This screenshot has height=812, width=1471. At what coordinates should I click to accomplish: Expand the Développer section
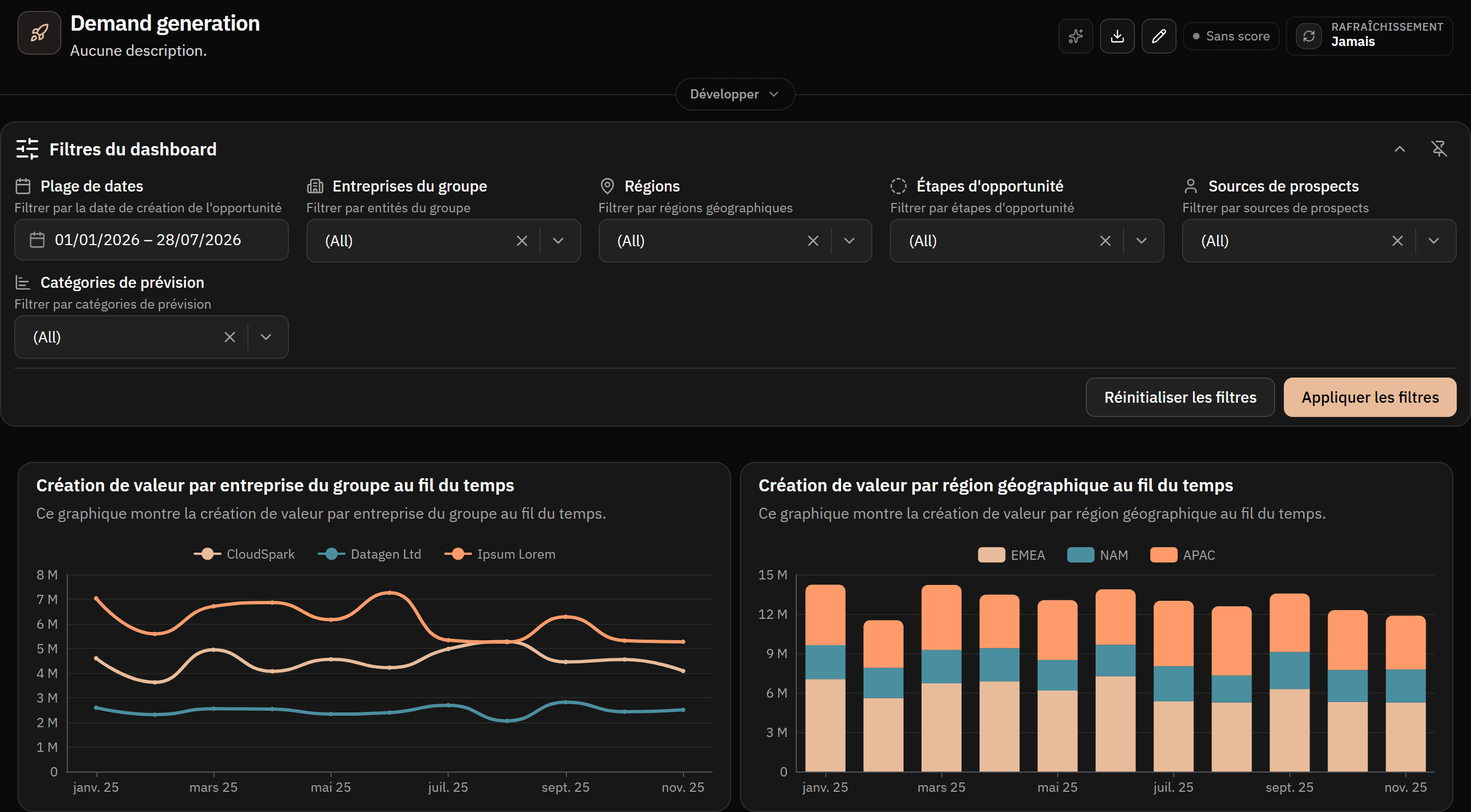[735, 94]
